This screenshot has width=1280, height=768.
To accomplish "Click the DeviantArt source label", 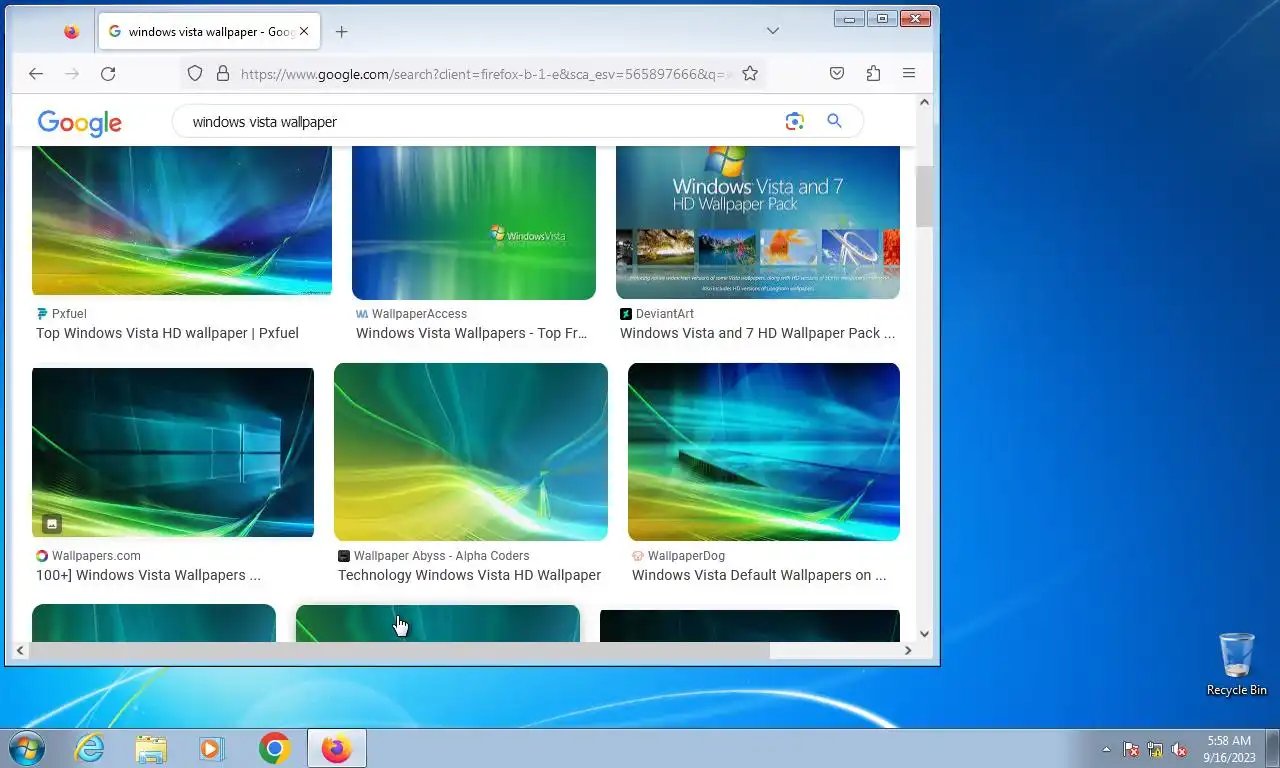I will [x=665, y=314].
